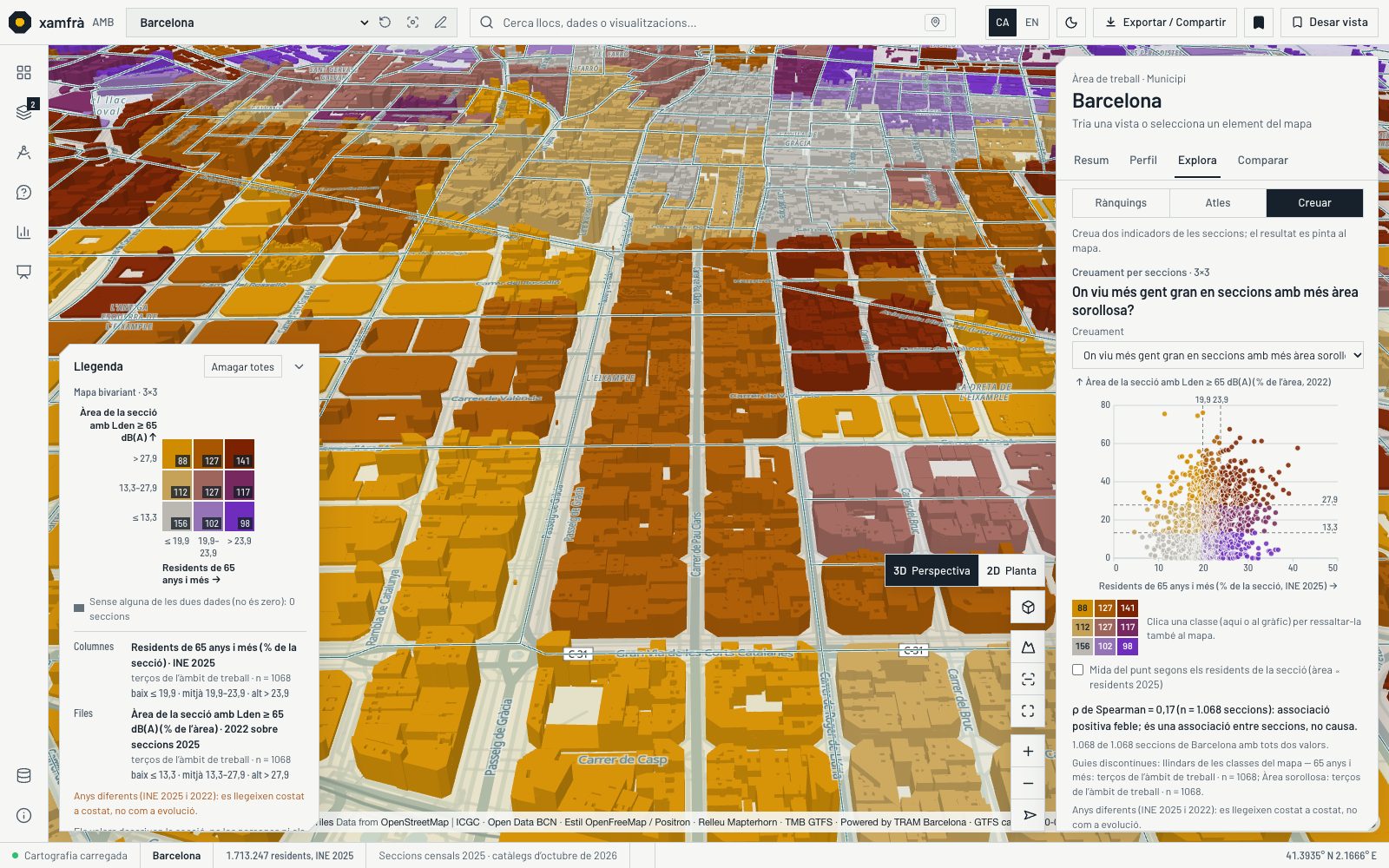The image size is (1389, 868).
Task: Zoom out with the minus button
Action: tap(1028, 784)
